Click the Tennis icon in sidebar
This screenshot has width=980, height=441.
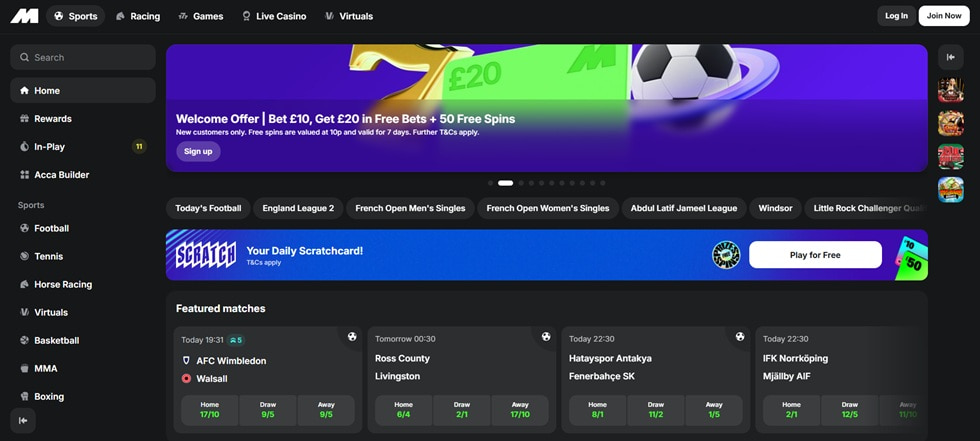pyautogui.click(x=24, y=256)
